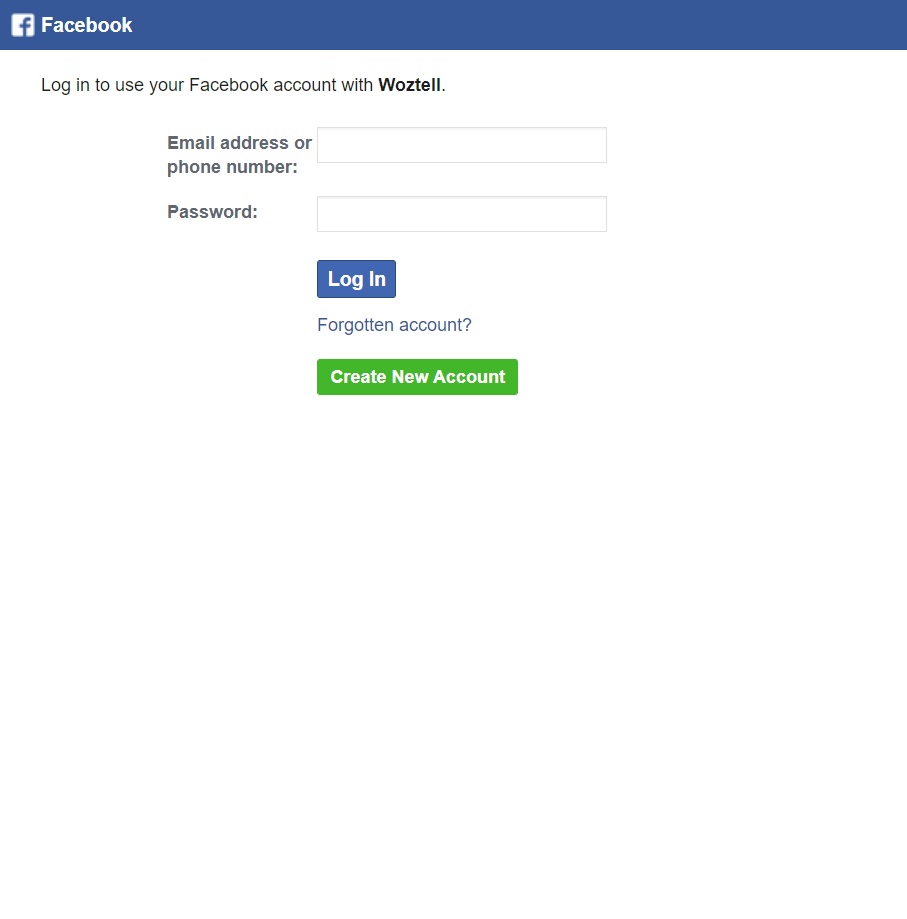Start account recovery via Forgotten account?
Viewport: 907px width, 919px height.
pos(394,325)
